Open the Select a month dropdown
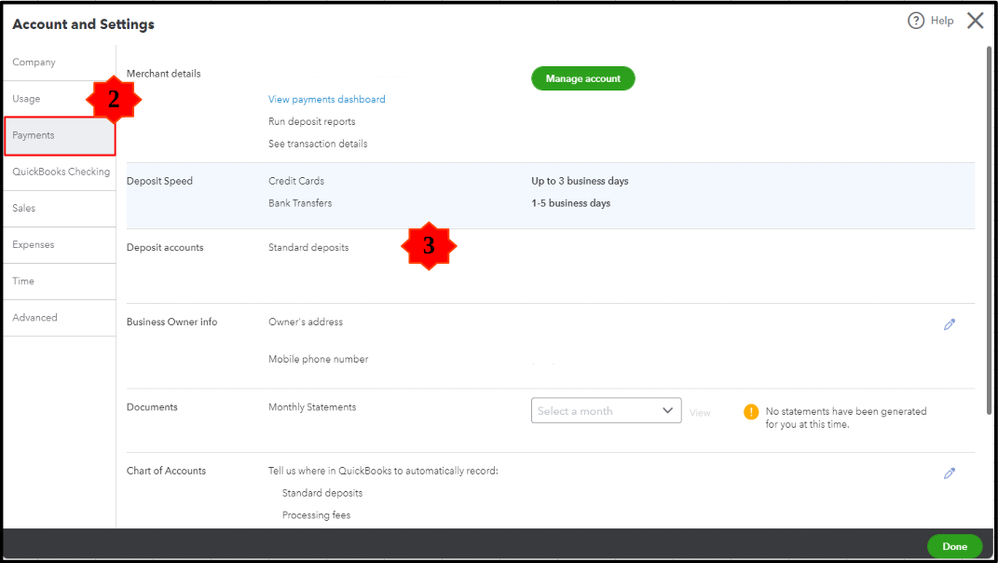The width and height of the screenshot is (998, 563). point(606,410)
